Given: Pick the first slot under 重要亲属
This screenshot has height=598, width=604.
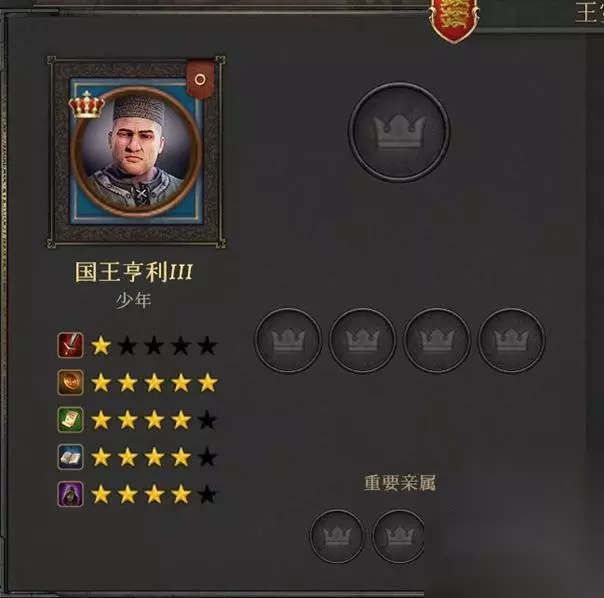Looking at the screenshot, I should click(x=337, y=536).
